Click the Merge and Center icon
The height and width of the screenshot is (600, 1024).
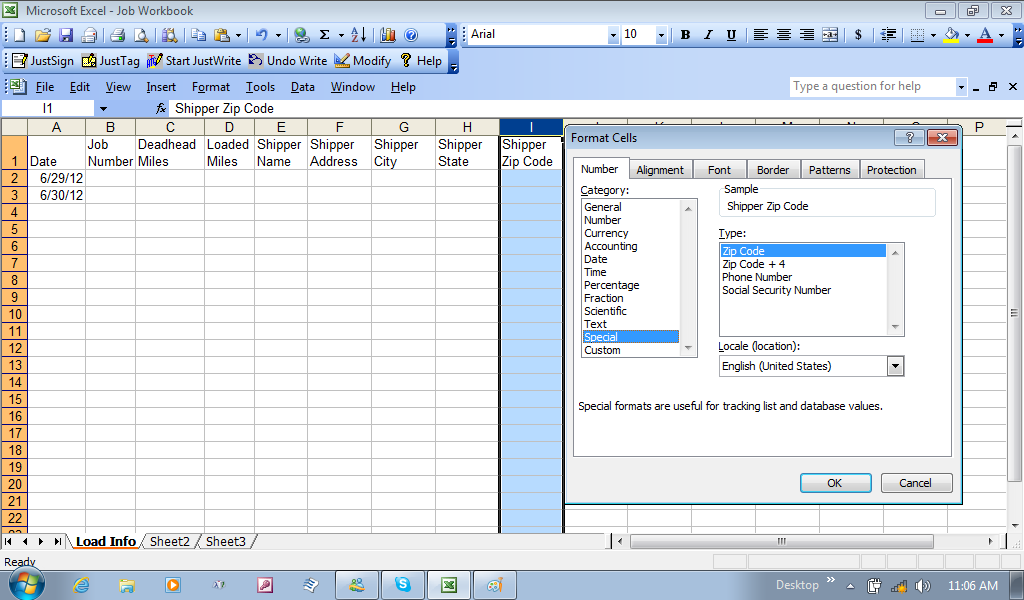[x=830, y=35]
